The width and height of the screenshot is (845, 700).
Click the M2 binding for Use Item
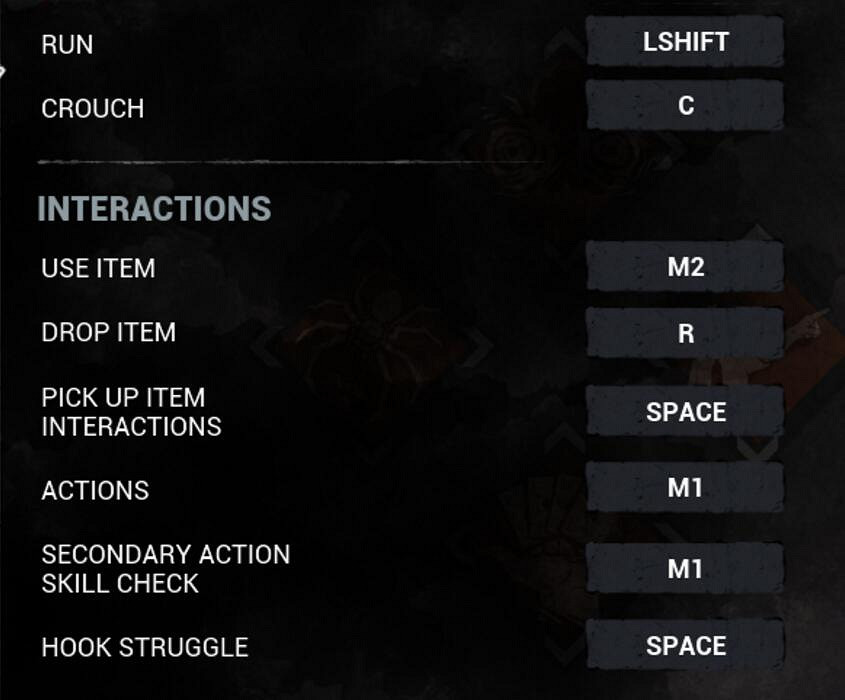coord(685,268)
